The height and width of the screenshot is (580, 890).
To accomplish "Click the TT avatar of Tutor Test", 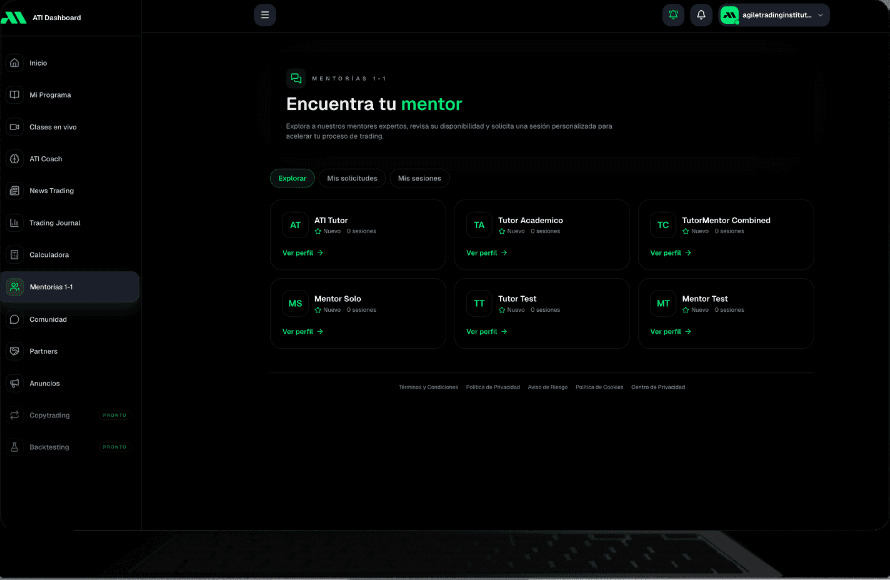I will [479, 304].
